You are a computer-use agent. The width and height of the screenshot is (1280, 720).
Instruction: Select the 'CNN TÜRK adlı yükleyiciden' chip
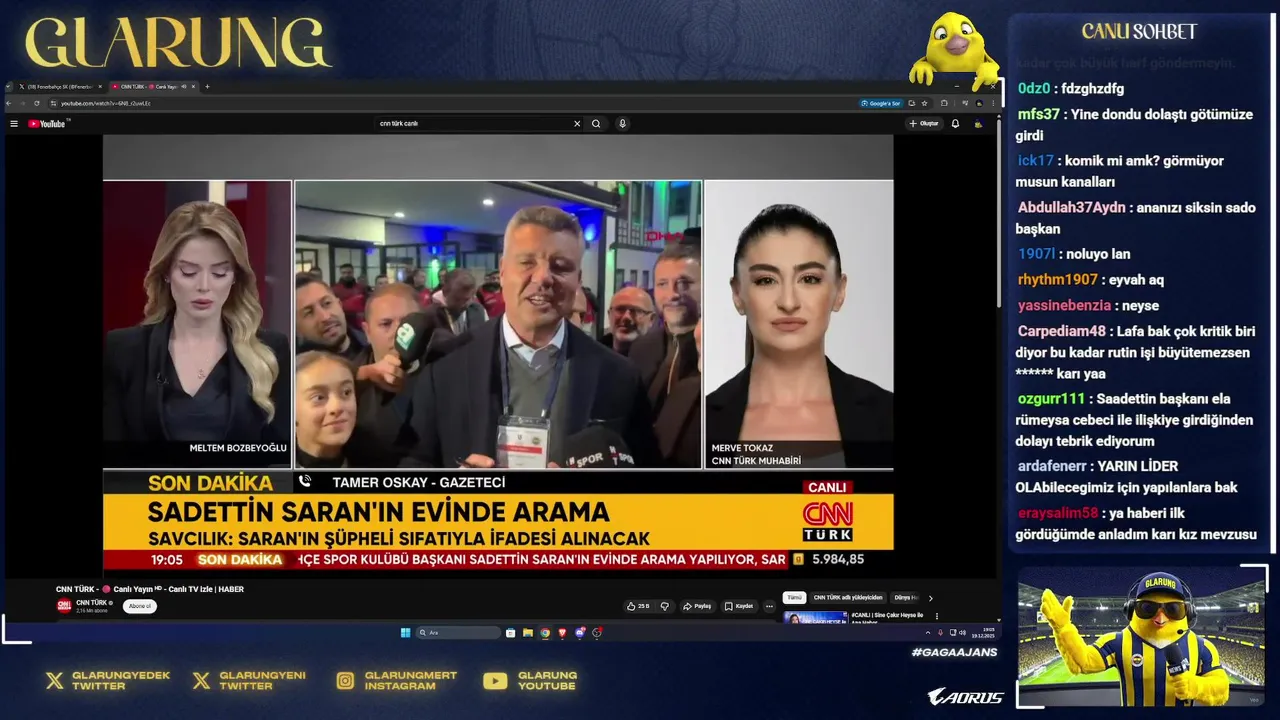[x=848, y=598]
